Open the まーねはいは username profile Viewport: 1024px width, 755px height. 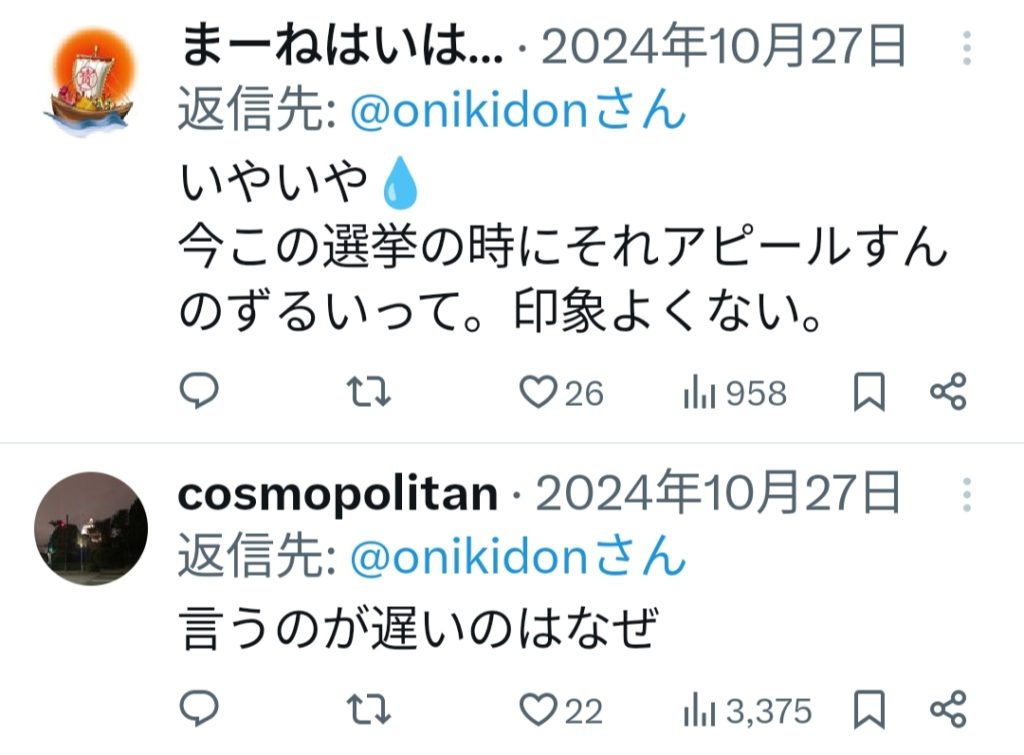click(x=342, y=47)
